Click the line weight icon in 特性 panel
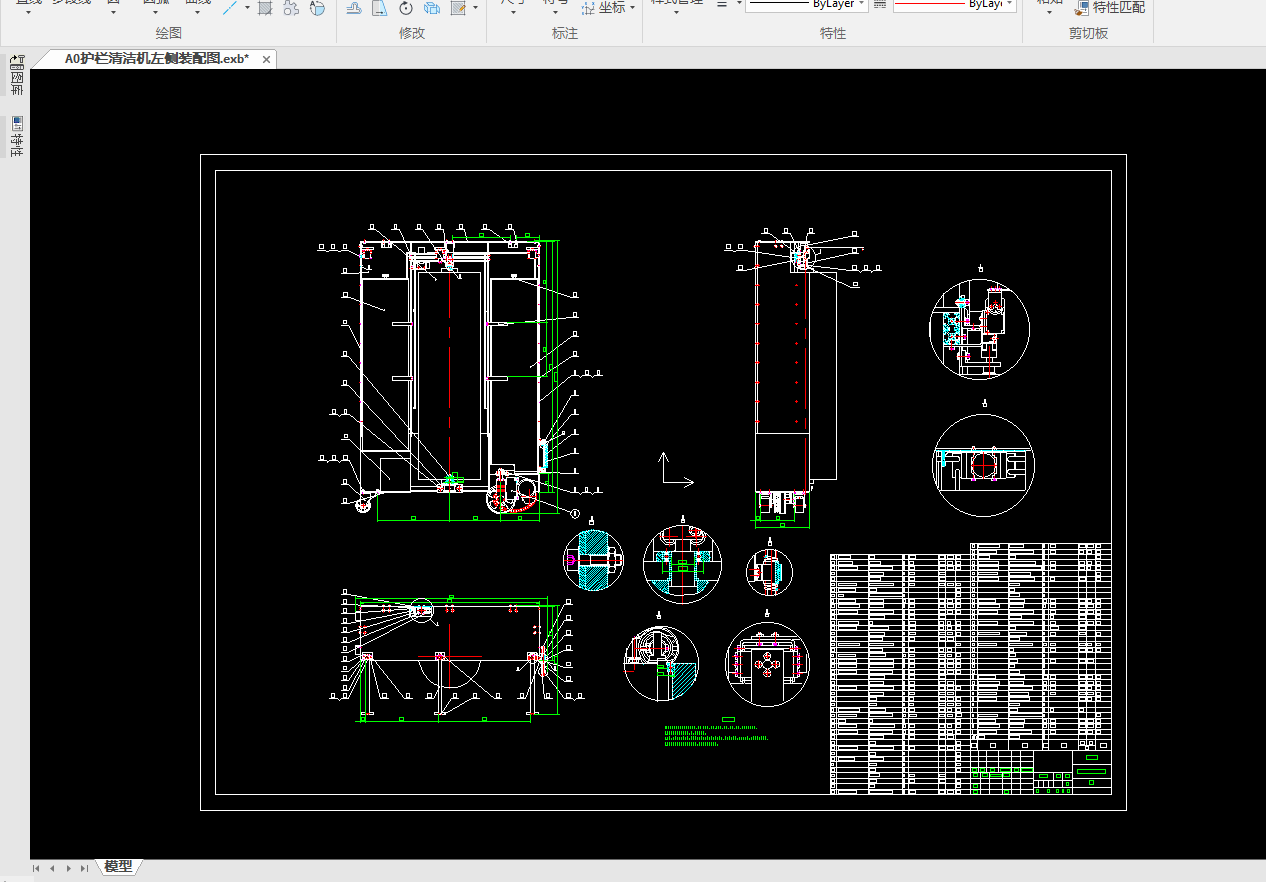1266x882 pixels. (722, 5)
